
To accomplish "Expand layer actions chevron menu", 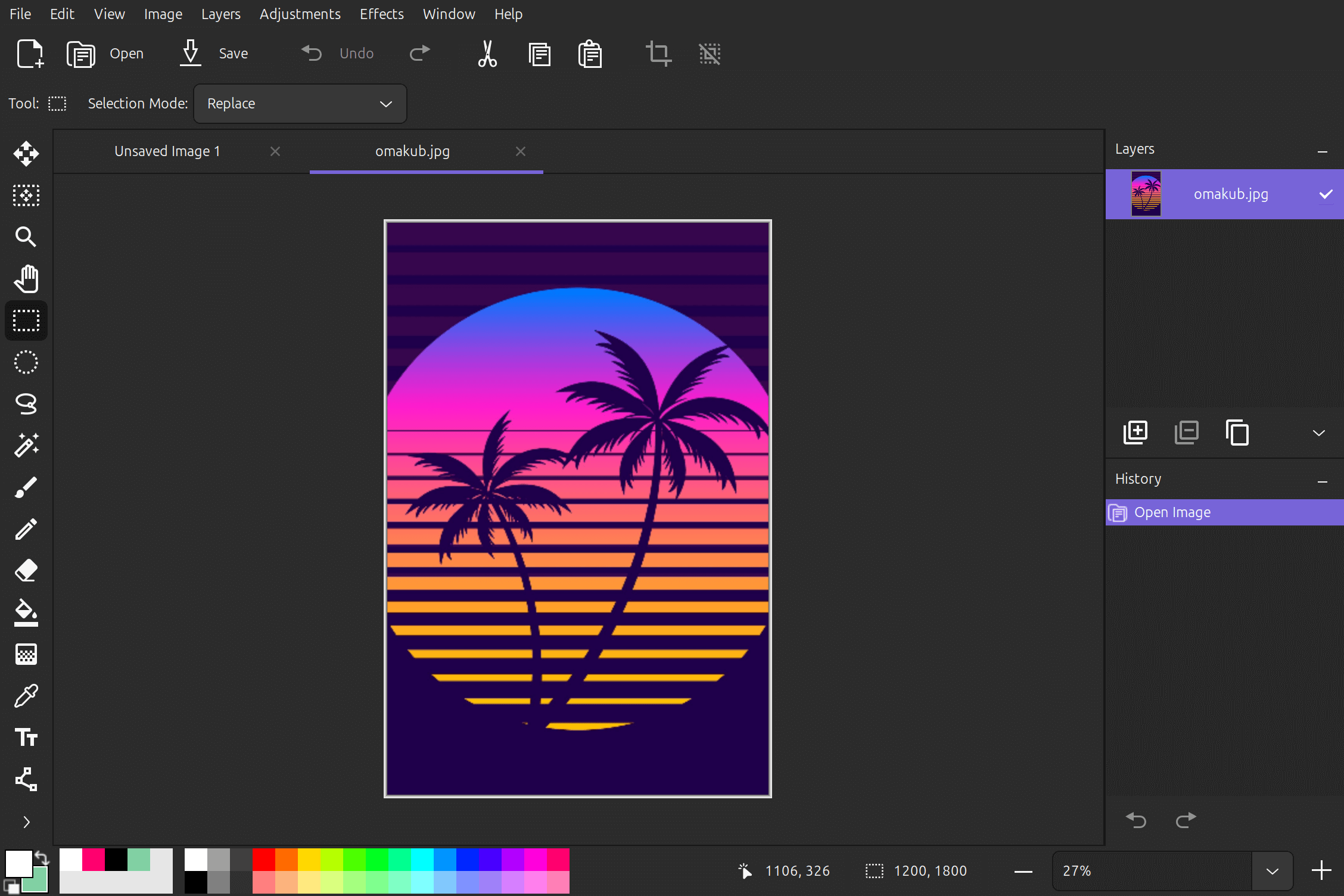I will [1319, 433].
